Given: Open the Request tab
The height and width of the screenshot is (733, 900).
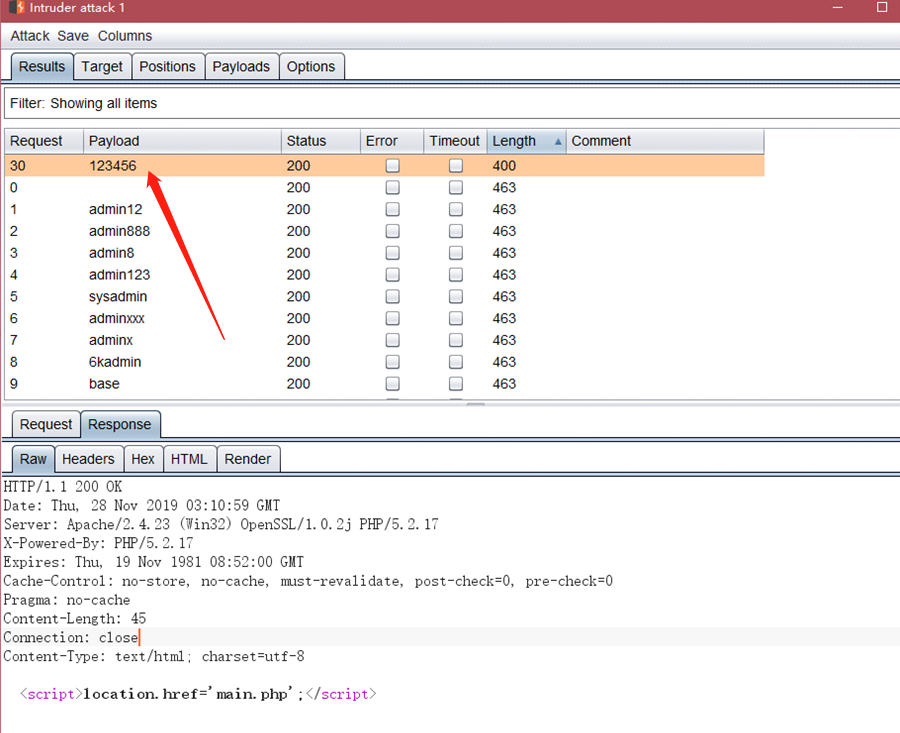Looking at the screenshot, I should [x=46, y=425].
